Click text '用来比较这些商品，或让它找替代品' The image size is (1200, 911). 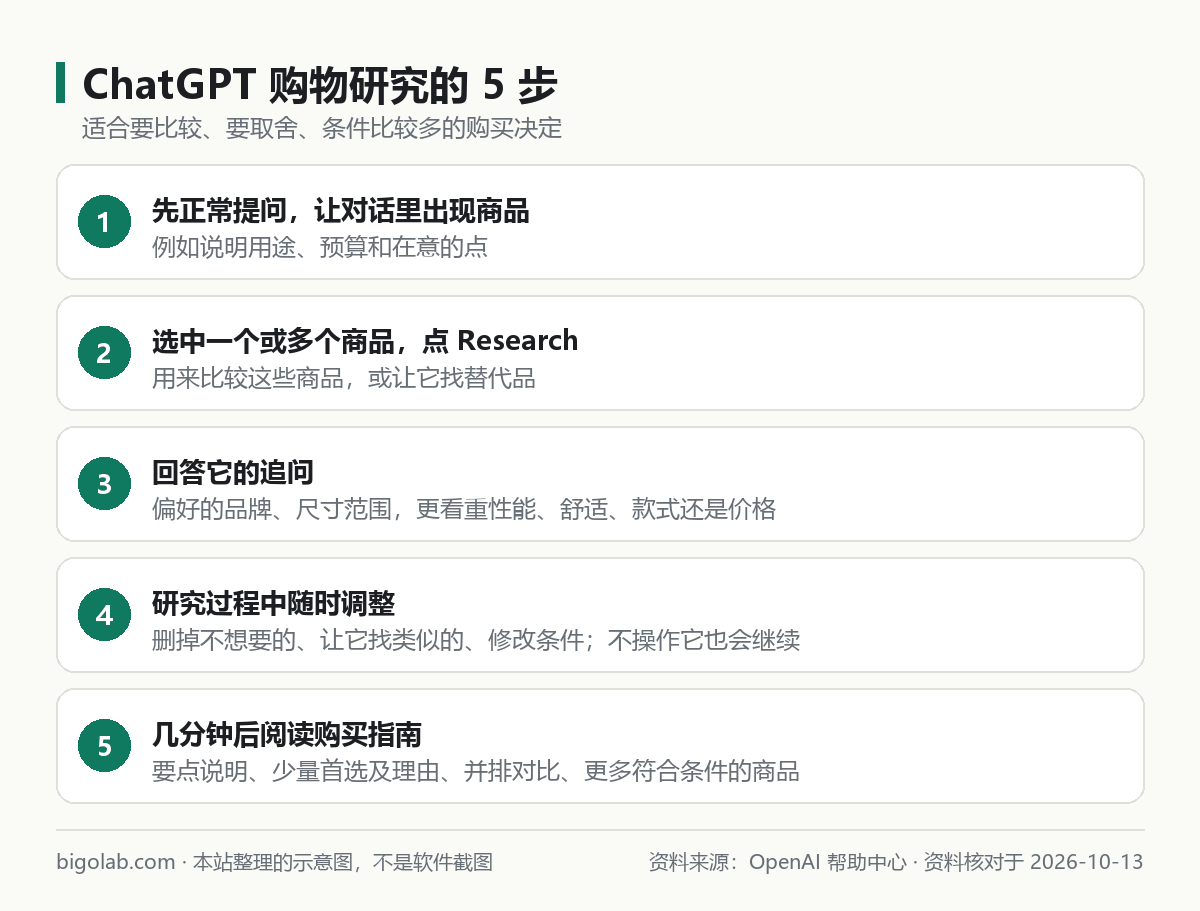point(344,378)
